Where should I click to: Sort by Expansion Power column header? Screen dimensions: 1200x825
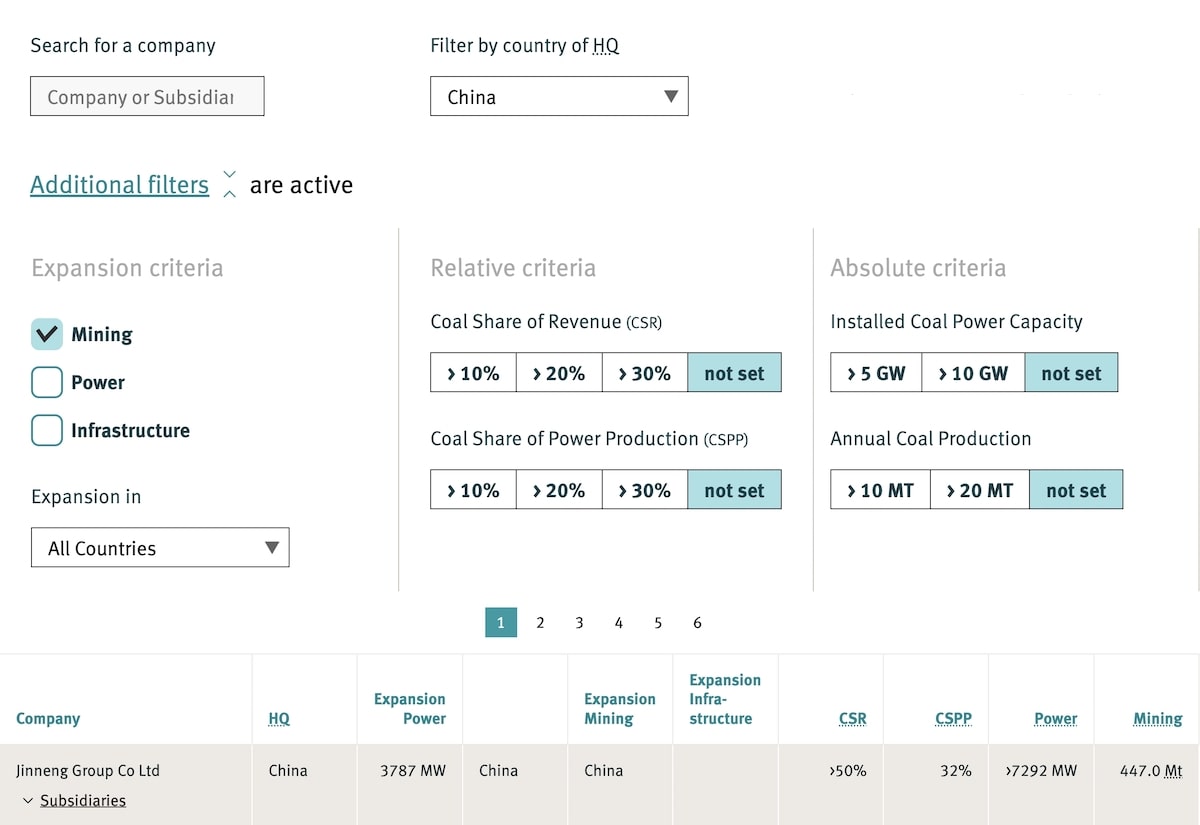pos(409,708)
